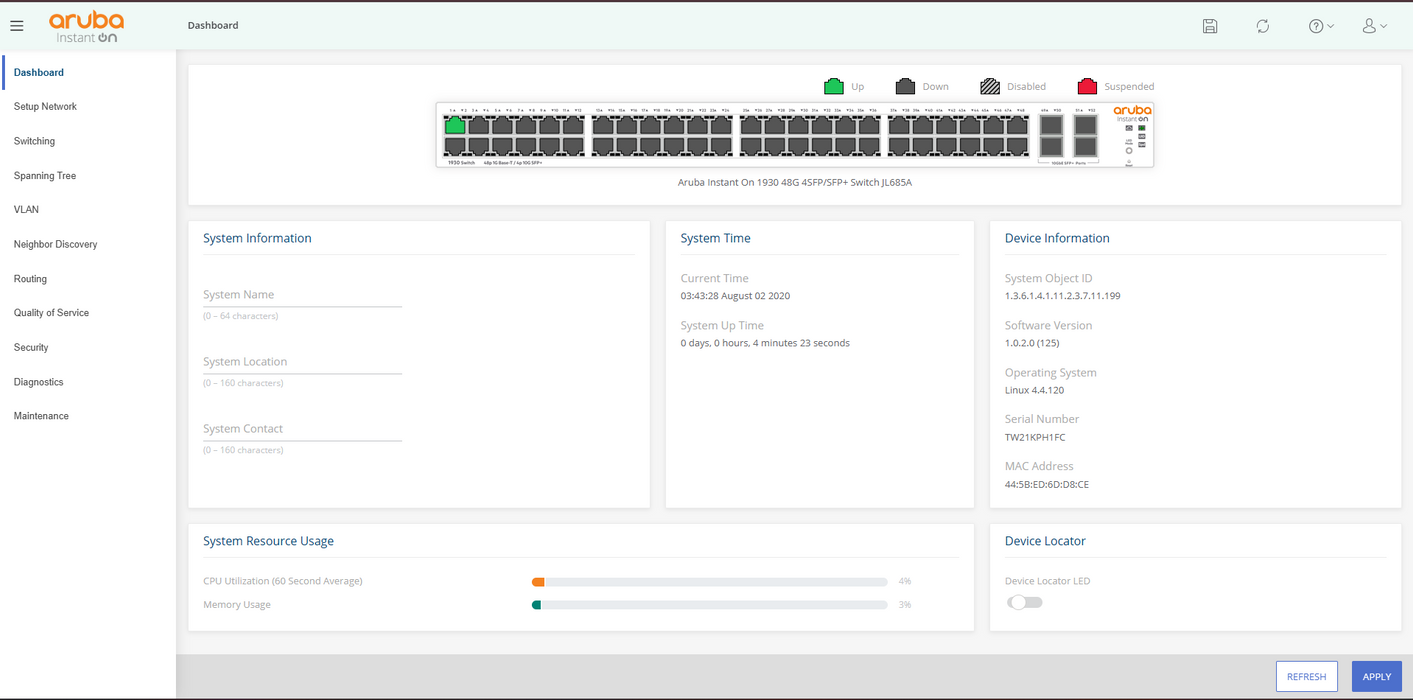Click system up time value text
The image size is (1413, 700).
coord(765,343)
